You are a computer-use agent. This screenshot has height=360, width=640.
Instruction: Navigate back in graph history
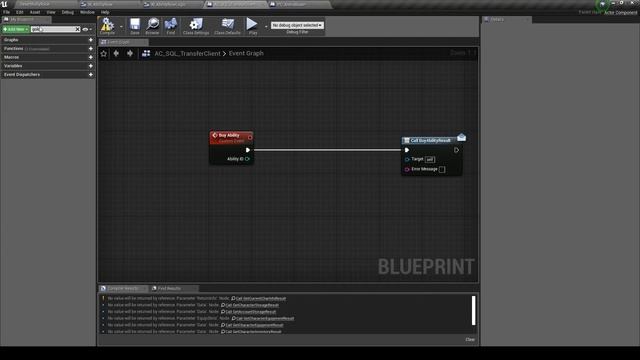point(116,53)
